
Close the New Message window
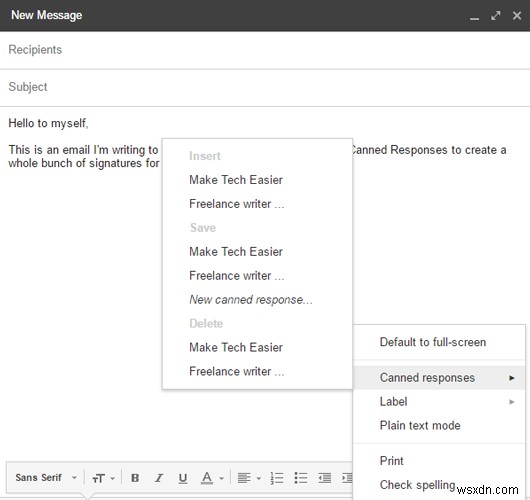[517, 16]
